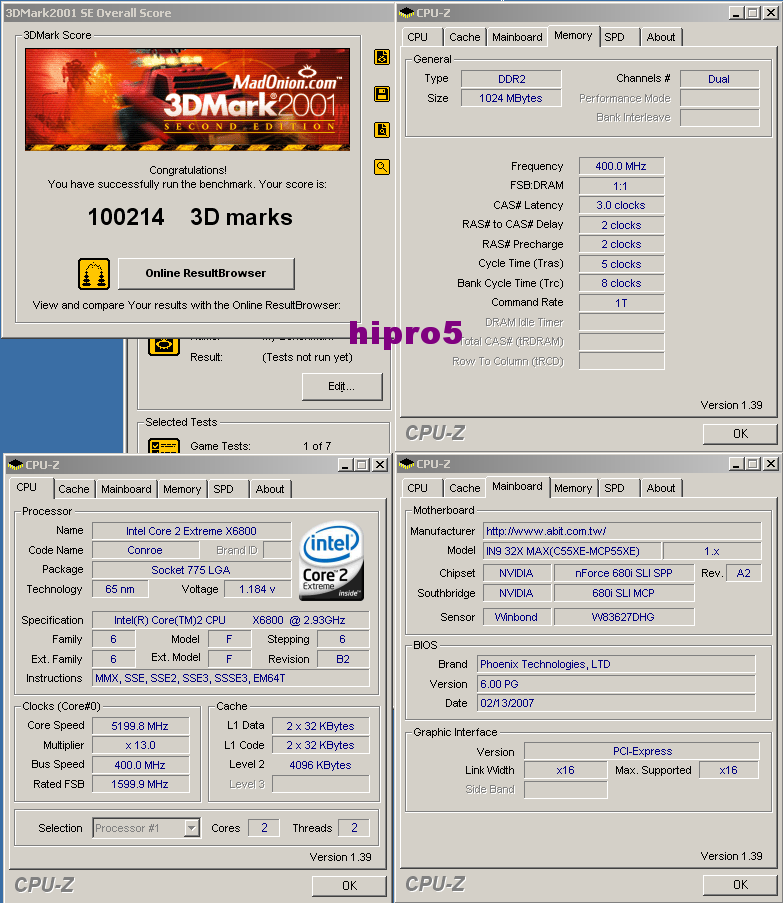Minimize the bottom-left CPU-Z window

point(345,465)
